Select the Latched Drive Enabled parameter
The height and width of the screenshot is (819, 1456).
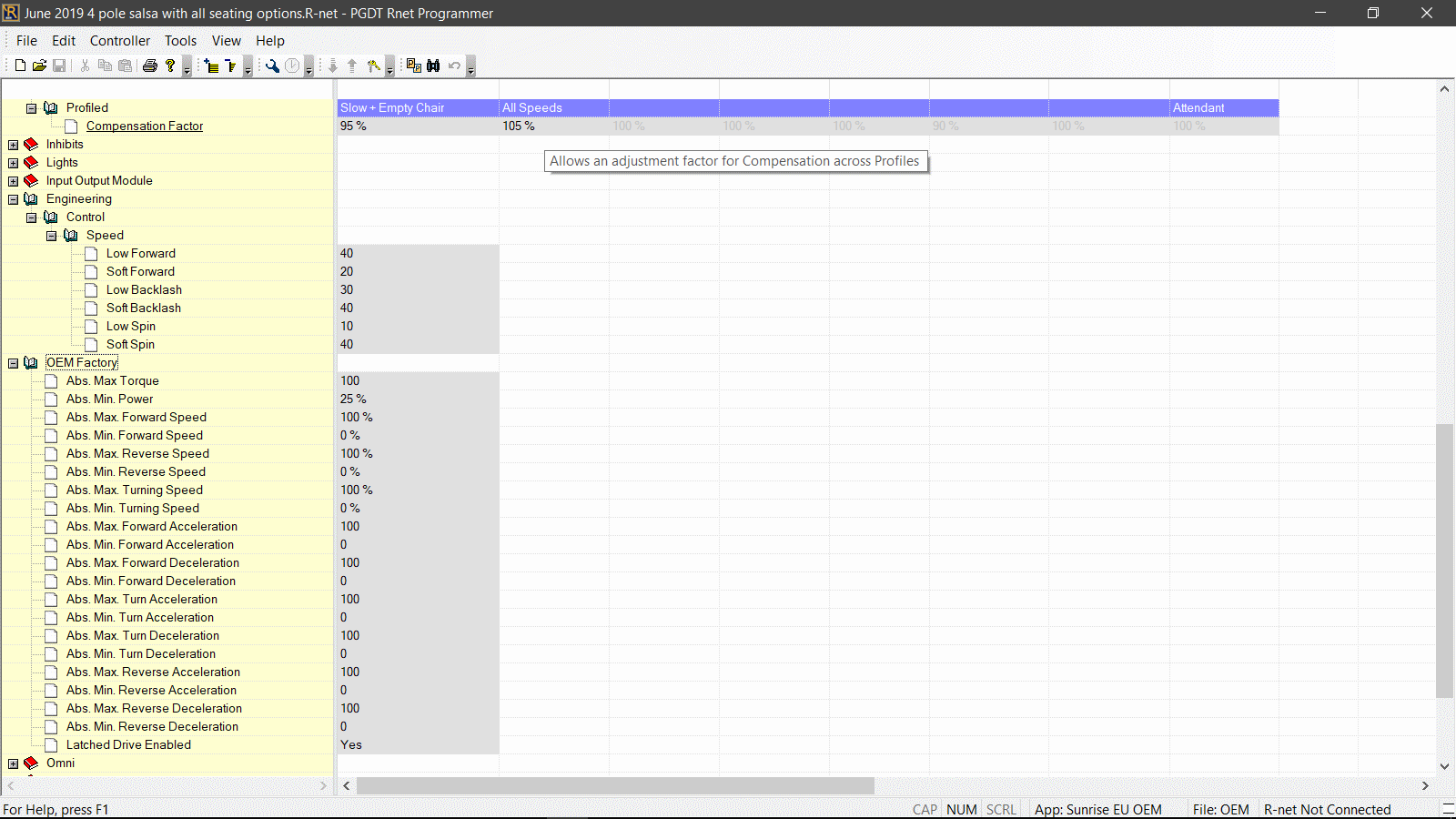(128, 745)
